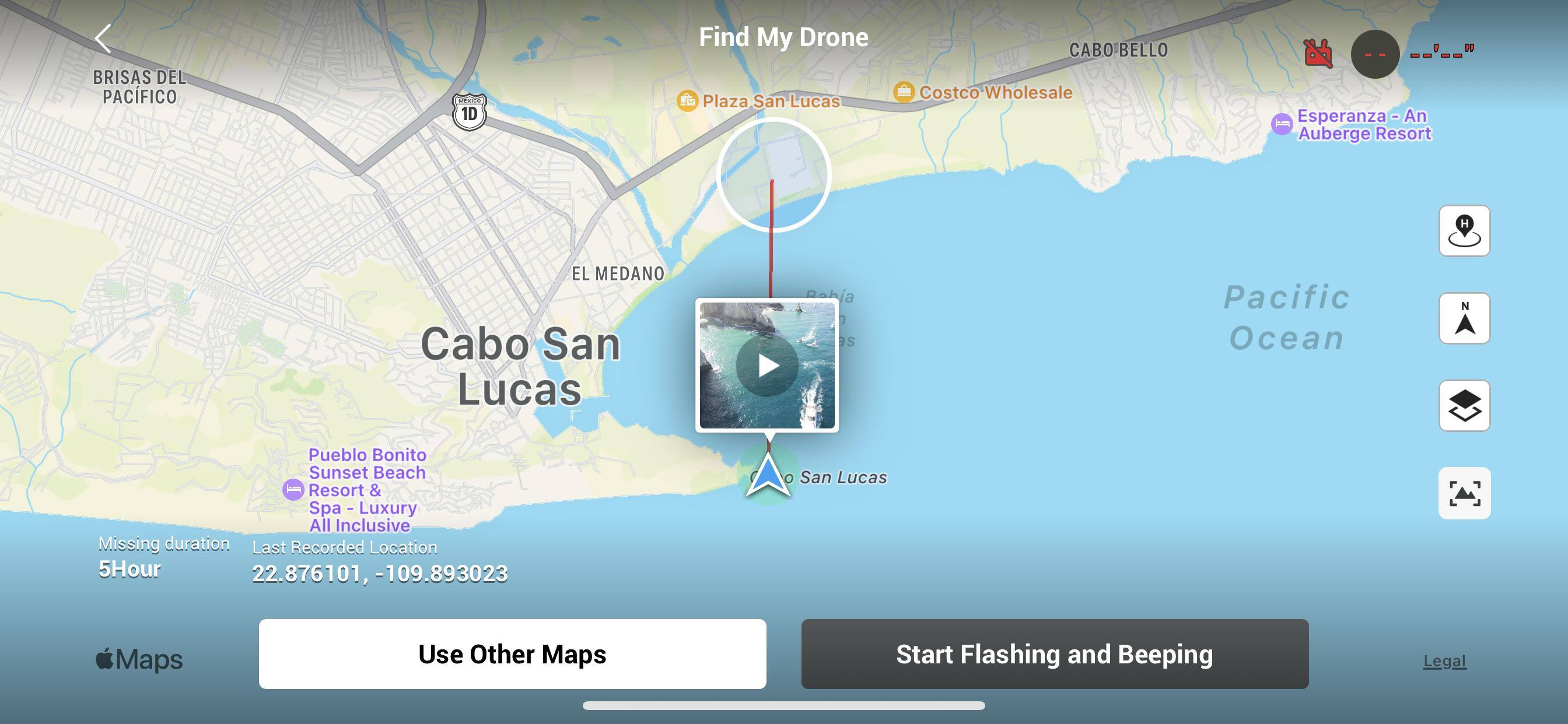Tap the dark battery status circle
This screenshot has width=1568, height=724.
pyautogui.click(x=1375, y=54)
